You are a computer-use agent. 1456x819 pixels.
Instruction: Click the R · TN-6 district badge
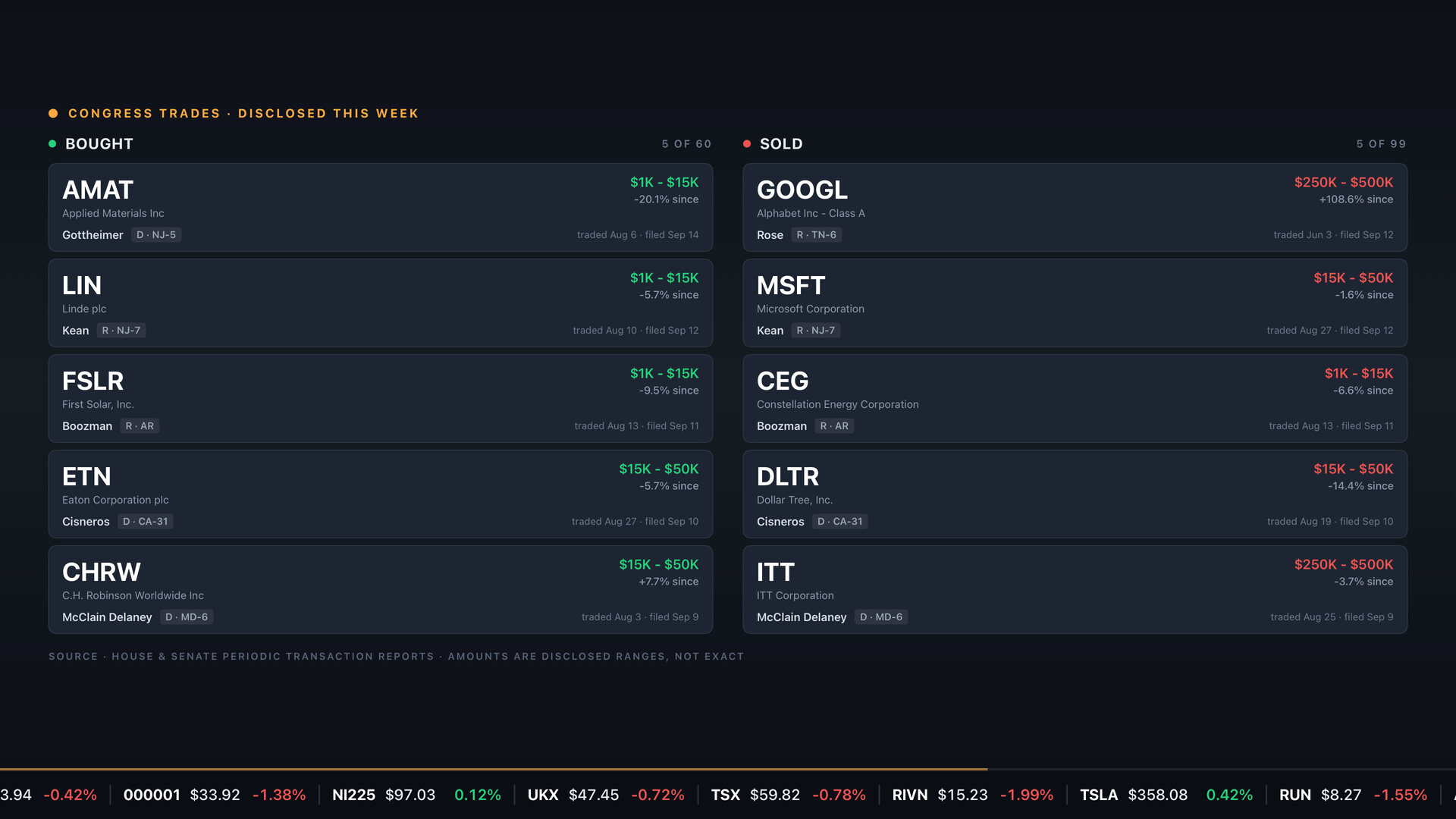pos(817,235)
